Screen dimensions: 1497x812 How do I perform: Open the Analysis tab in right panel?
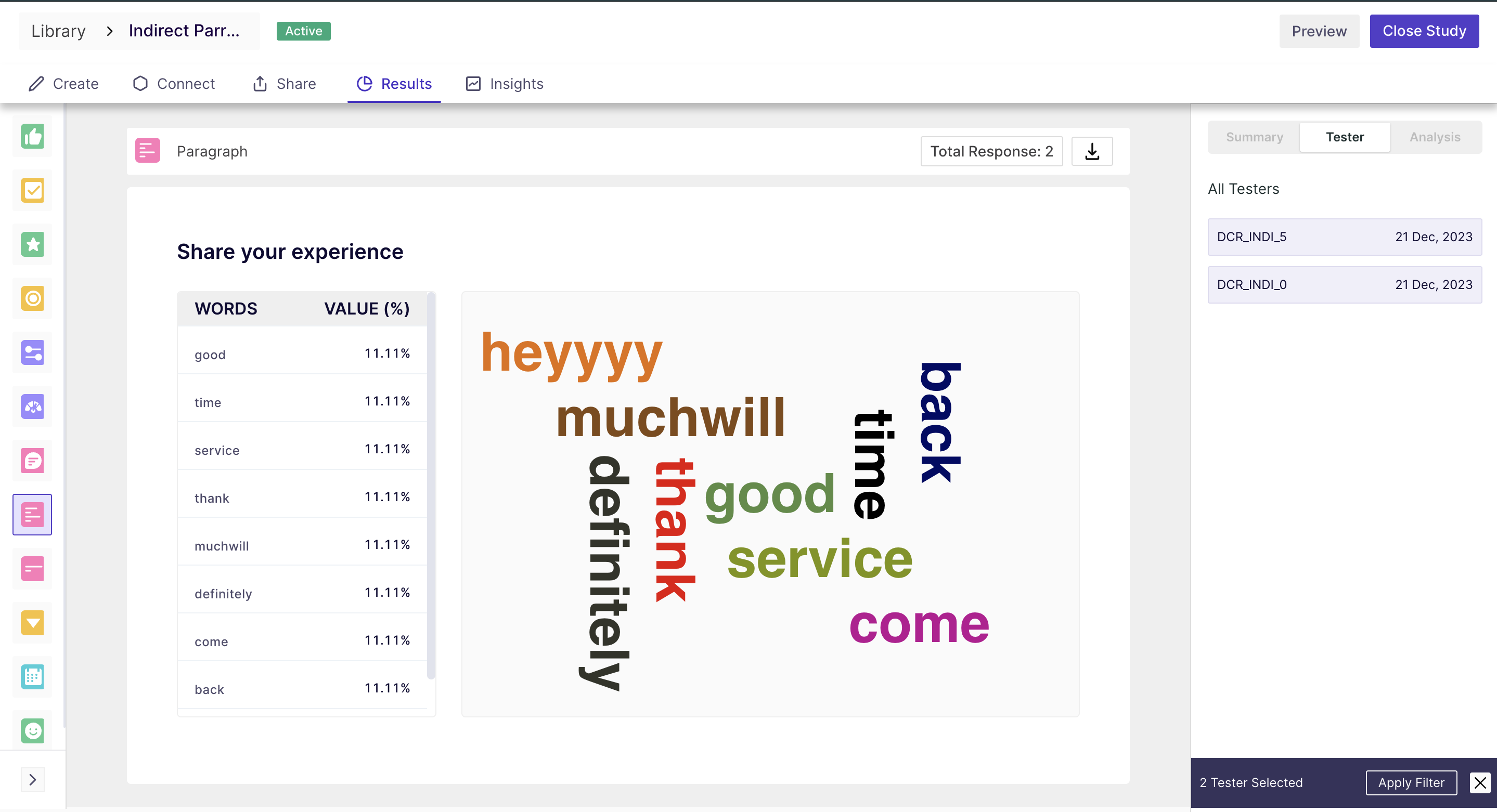[x=1435, y=137]
